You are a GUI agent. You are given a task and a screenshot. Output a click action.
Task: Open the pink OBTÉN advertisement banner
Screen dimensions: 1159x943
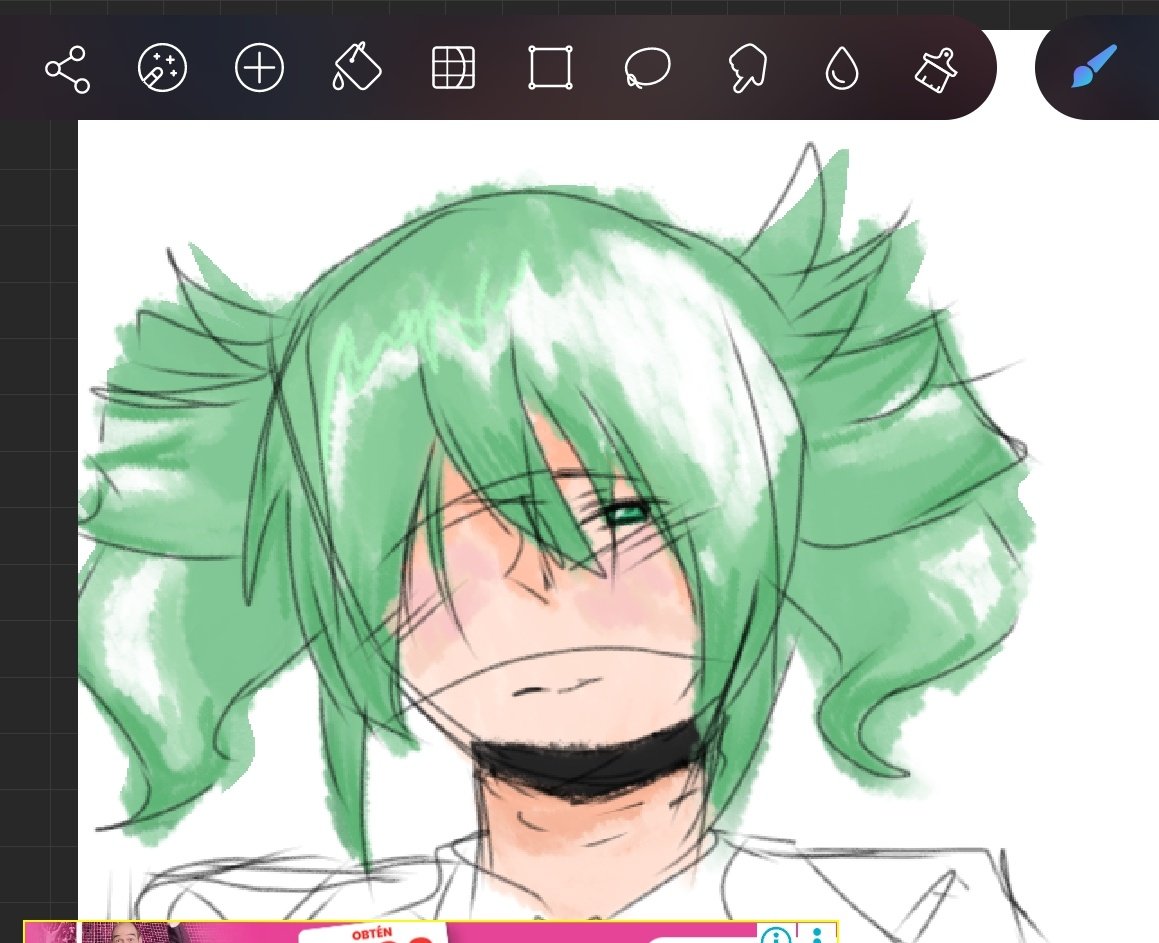pyautogui.click(x=431, y=932)
